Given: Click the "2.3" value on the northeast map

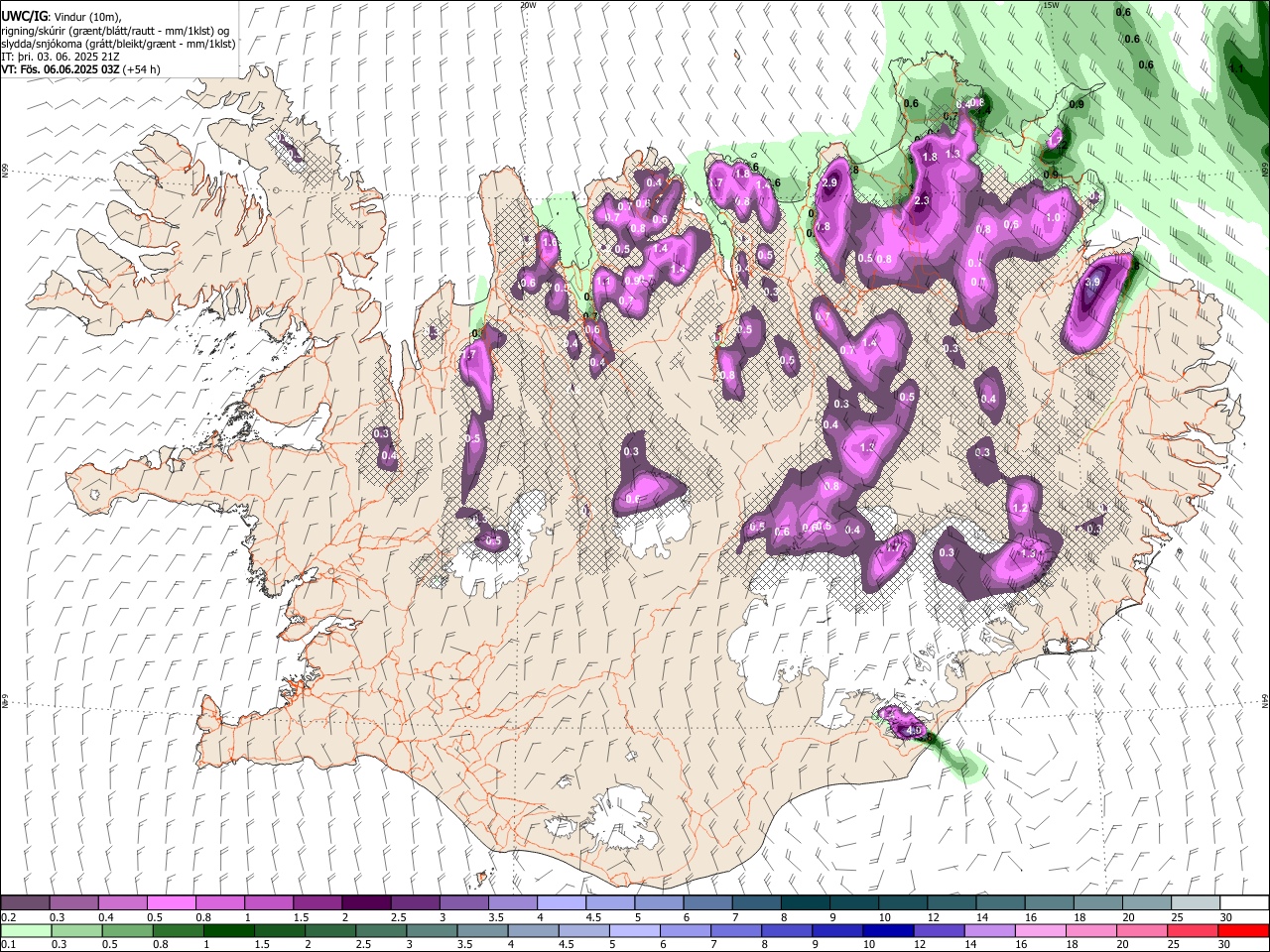Looking at the screenshot, I should (922, 201).
